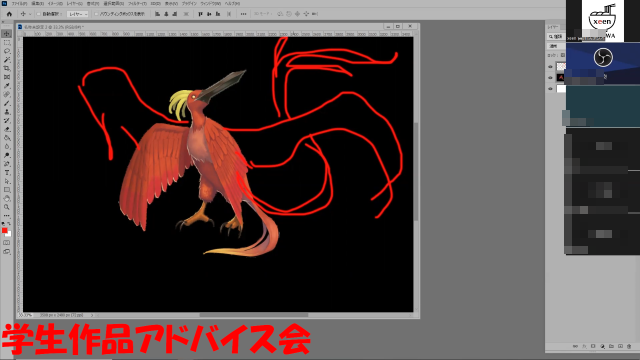640x360 pixels.
Task: Select the Eyedropper tool
Action: click(7, 86)
